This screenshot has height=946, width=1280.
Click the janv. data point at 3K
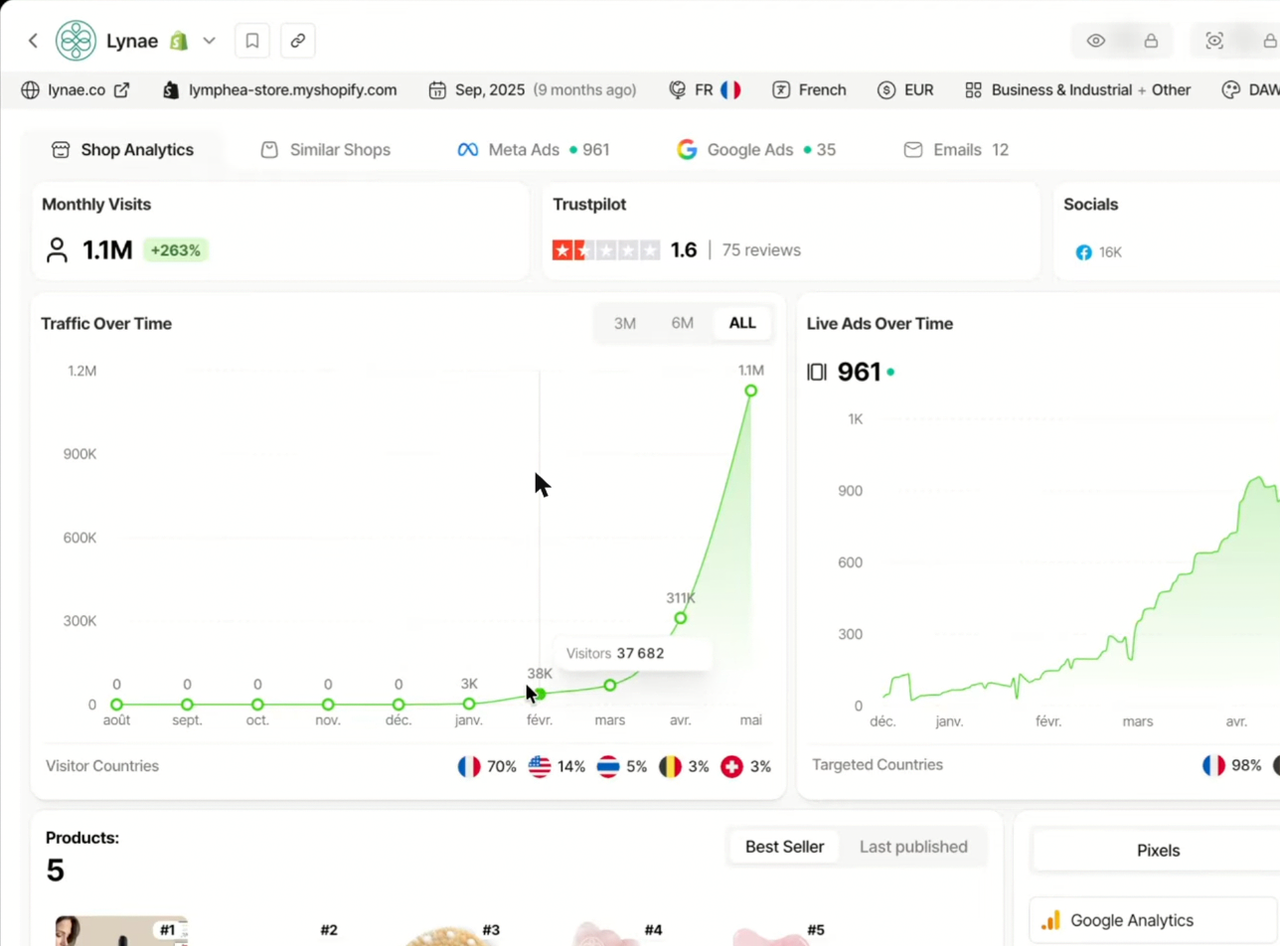tap(469, 704)
